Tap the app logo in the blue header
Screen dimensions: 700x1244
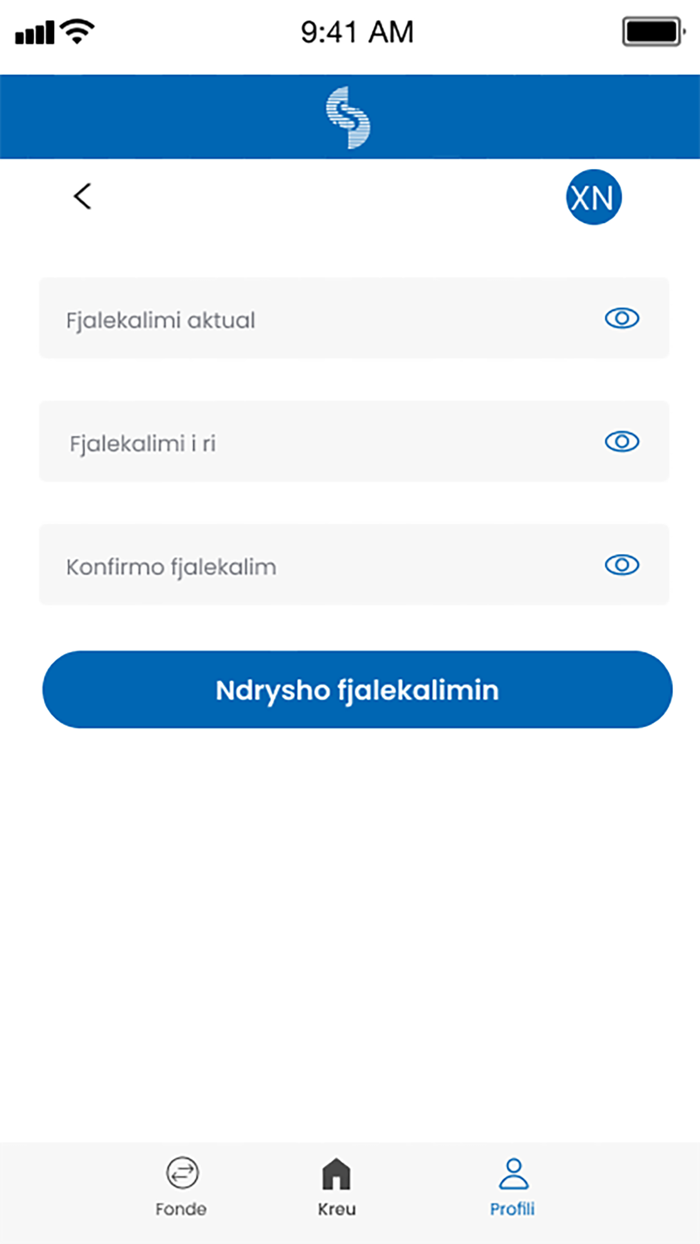pyautogui.click(x=350, y=116)
